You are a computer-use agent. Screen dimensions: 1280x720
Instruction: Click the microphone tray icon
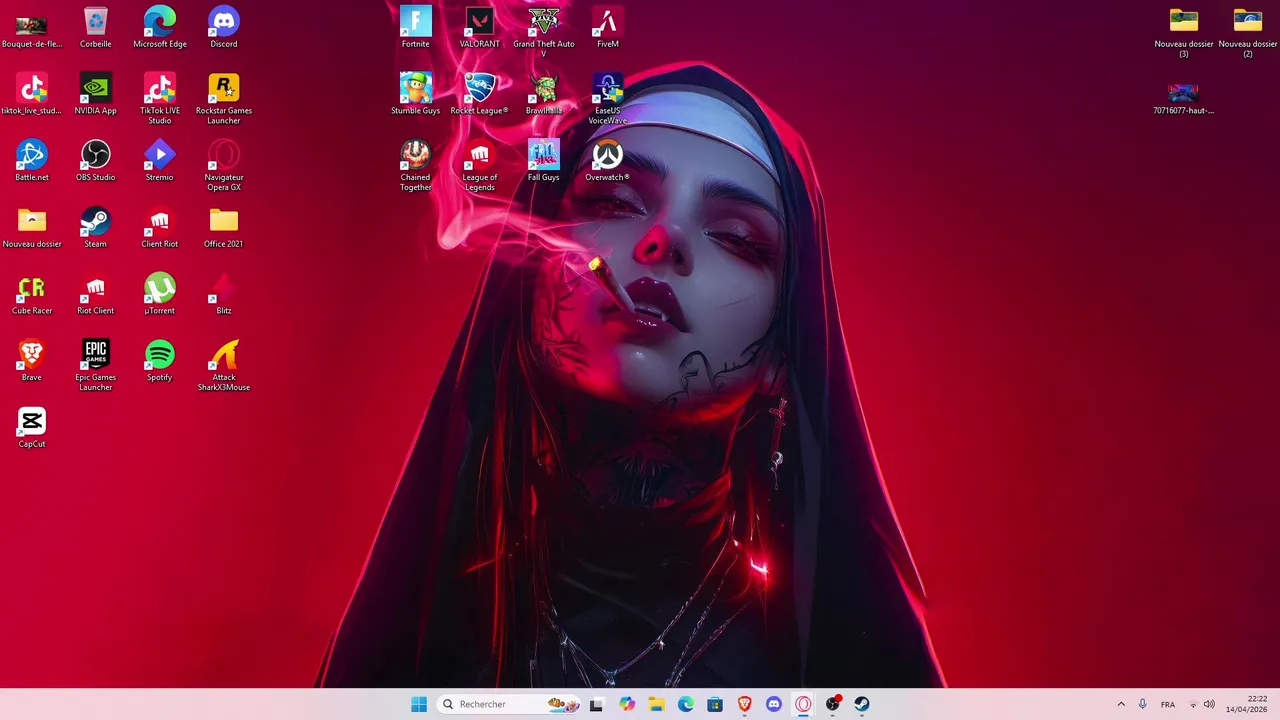pos(1142,704)
